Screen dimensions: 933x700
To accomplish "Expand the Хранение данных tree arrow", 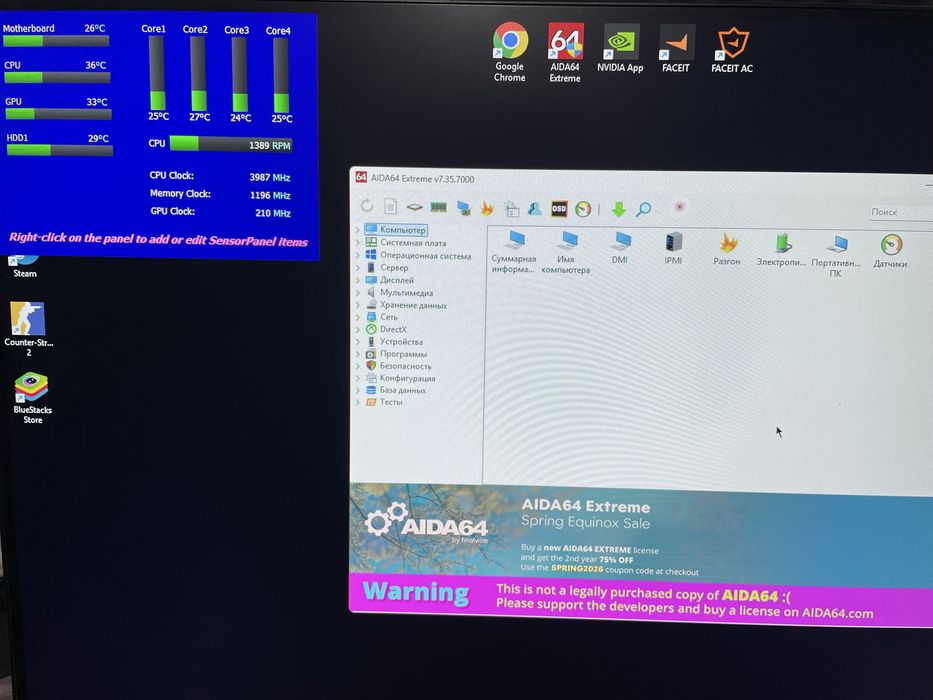I will point(358,305).
